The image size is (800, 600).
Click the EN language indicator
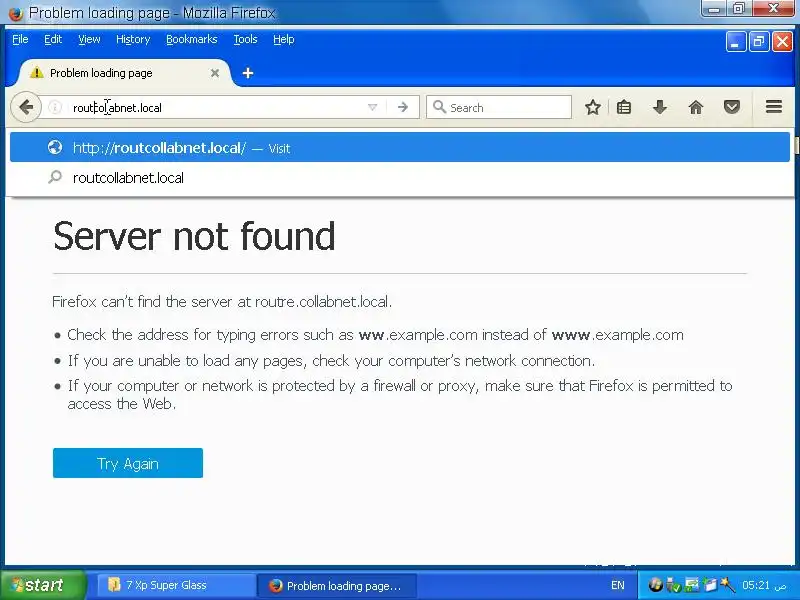(617, 585)
